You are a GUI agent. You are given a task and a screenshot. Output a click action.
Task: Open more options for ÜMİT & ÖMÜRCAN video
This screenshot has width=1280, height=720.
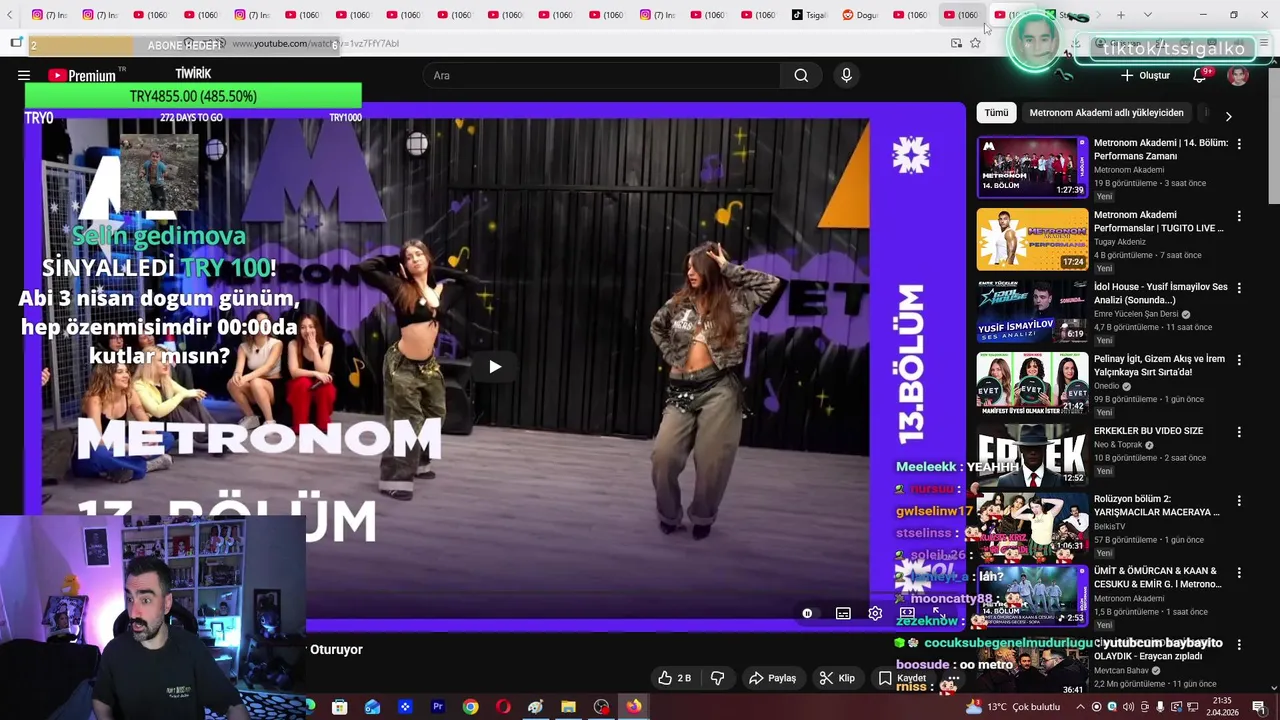[1239, 572]
